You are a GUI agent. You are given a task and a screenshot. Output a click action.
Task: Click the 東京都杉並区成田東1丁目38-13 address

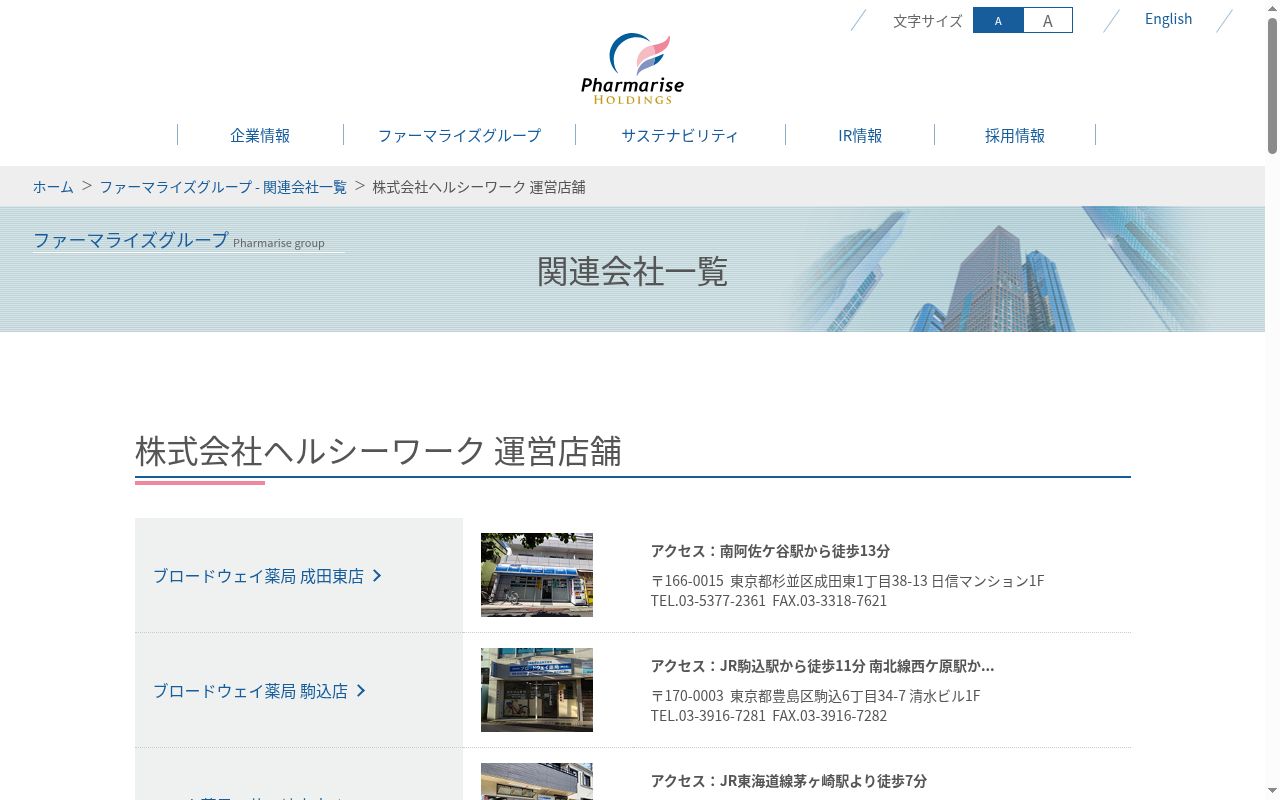pos(848,581)
